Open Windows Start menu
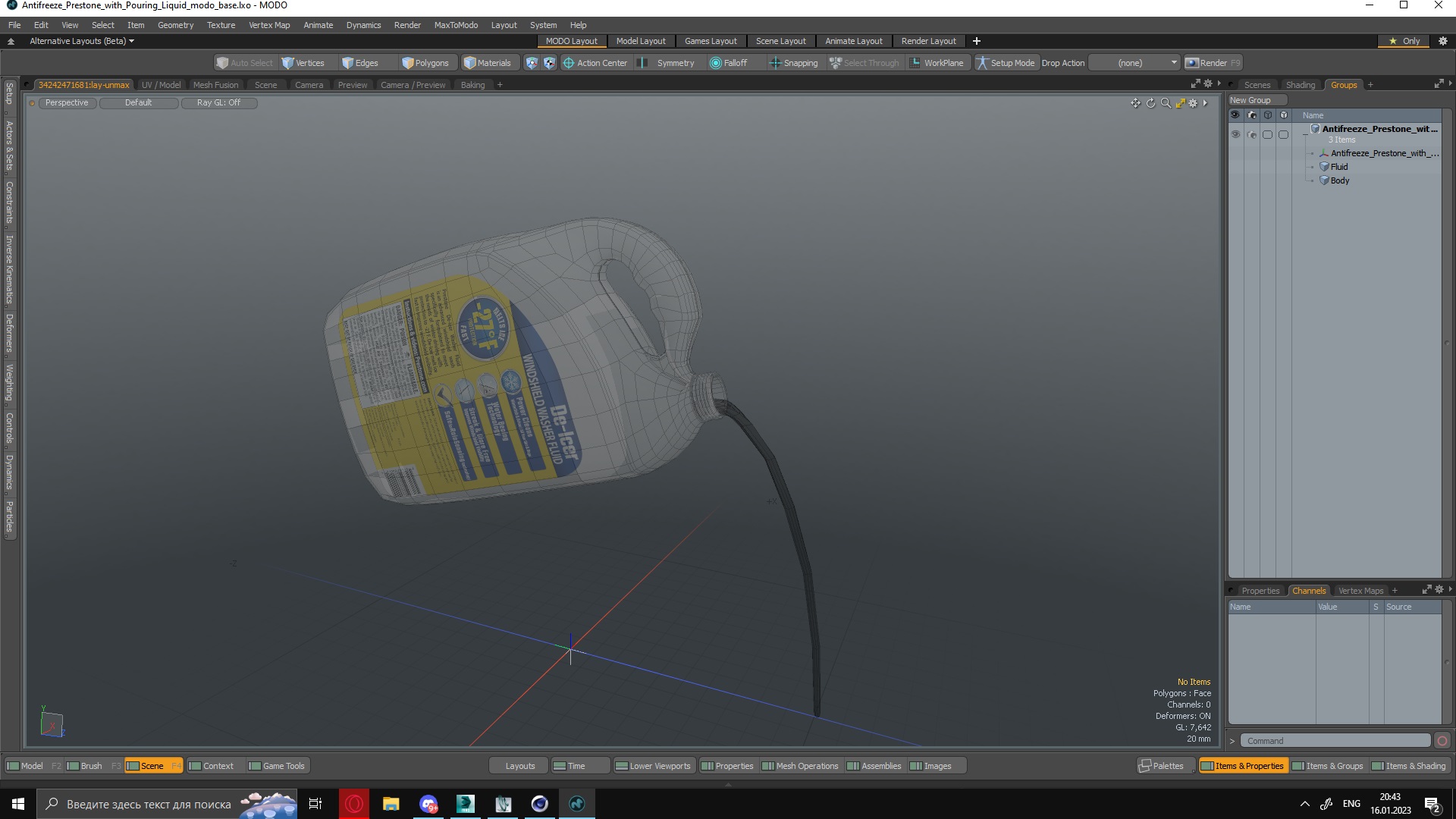 point(18,804)
